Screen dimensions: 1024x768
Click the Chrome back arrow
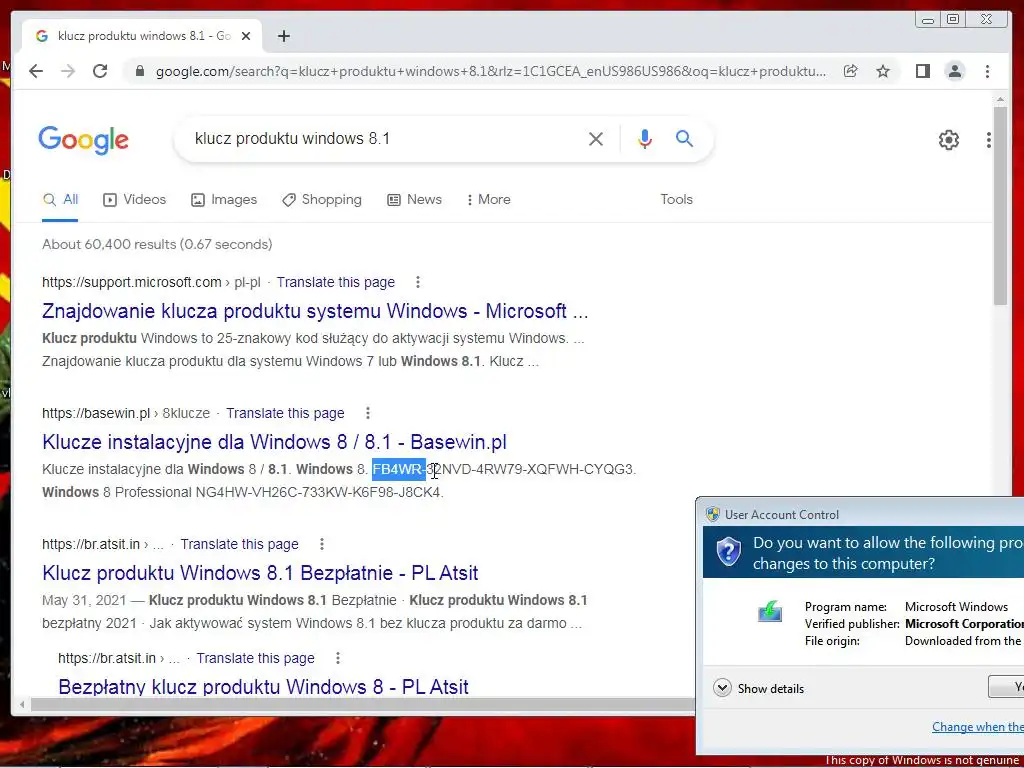tap(36, 71)
